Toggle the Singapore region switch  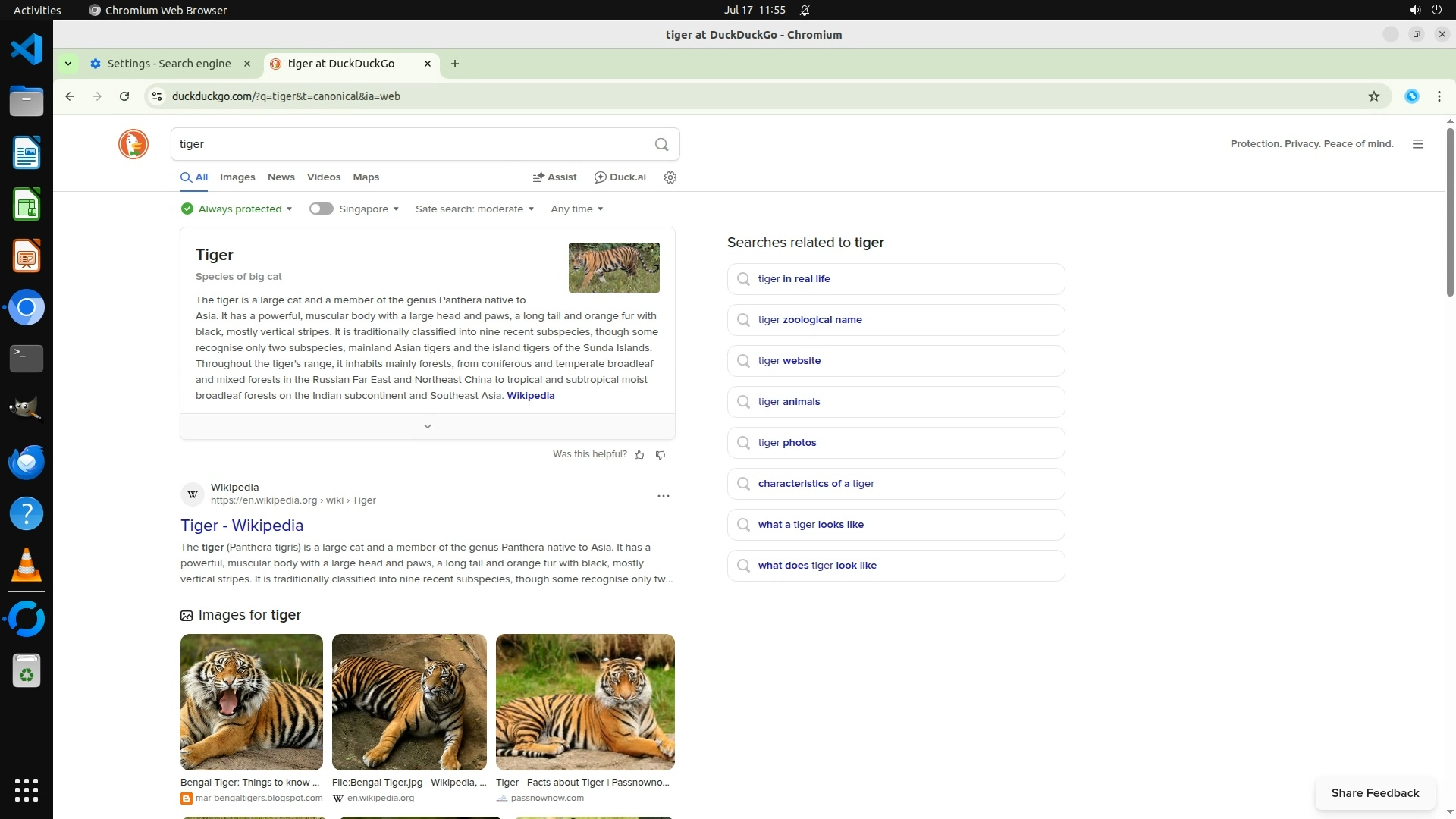(322, 209)
